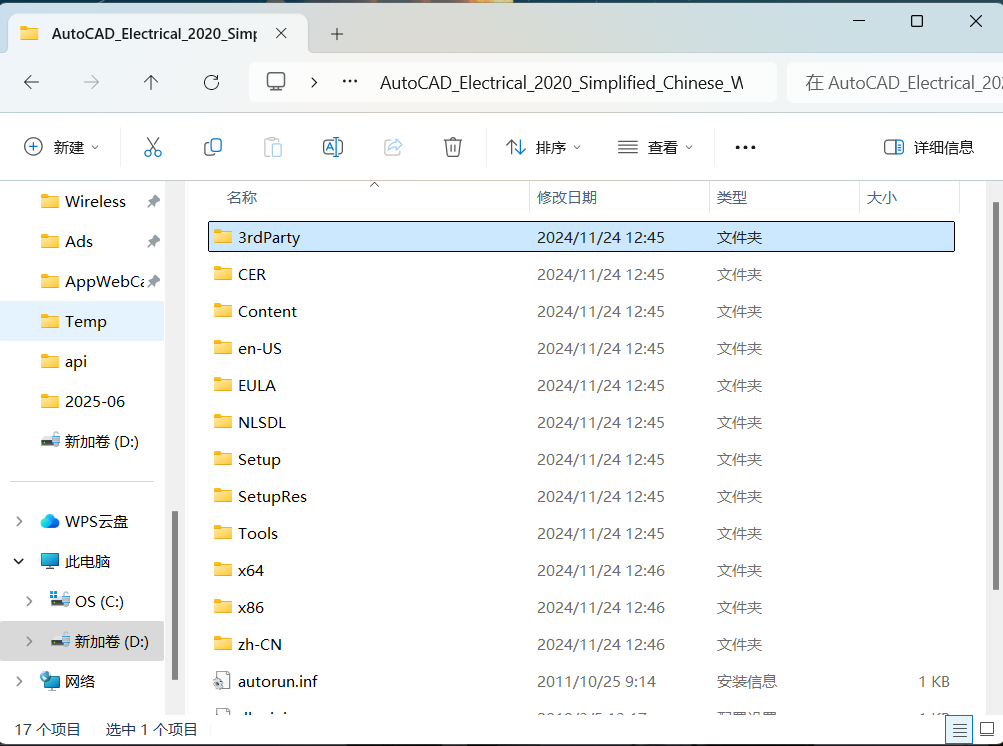Image resolution: width=1003 pixels, height=746 pixels.
Task: Switch to details view icon in status bar
Action: coord(959,729)
